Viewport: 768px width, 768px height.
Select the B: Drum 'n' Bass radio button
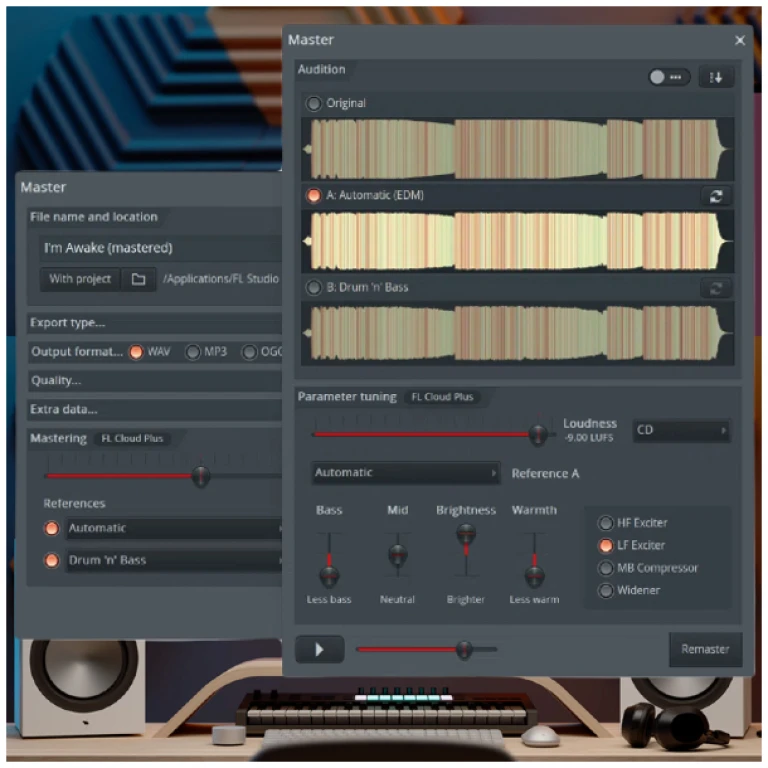click(313, 288)
